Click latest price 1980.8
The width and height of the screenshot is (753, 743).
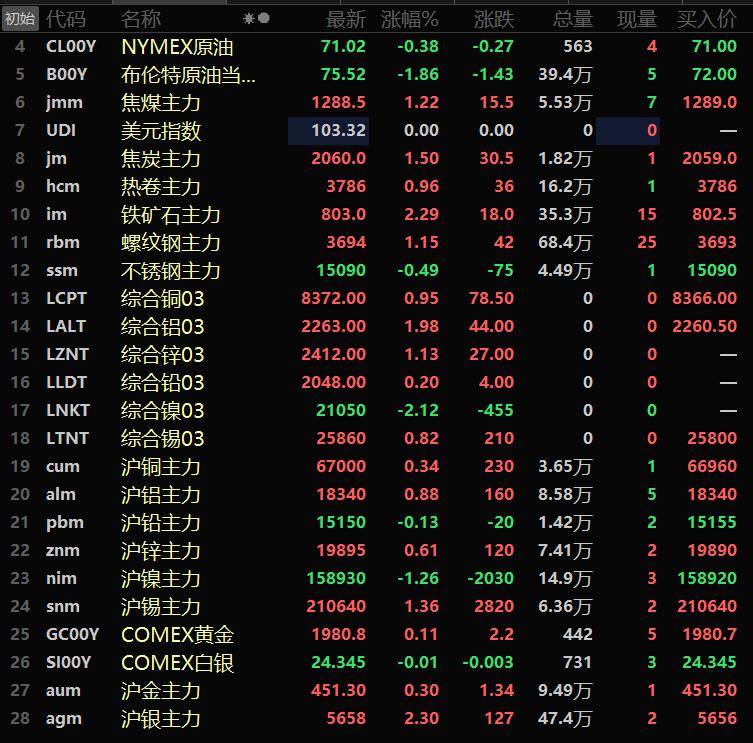pos(339,634)
